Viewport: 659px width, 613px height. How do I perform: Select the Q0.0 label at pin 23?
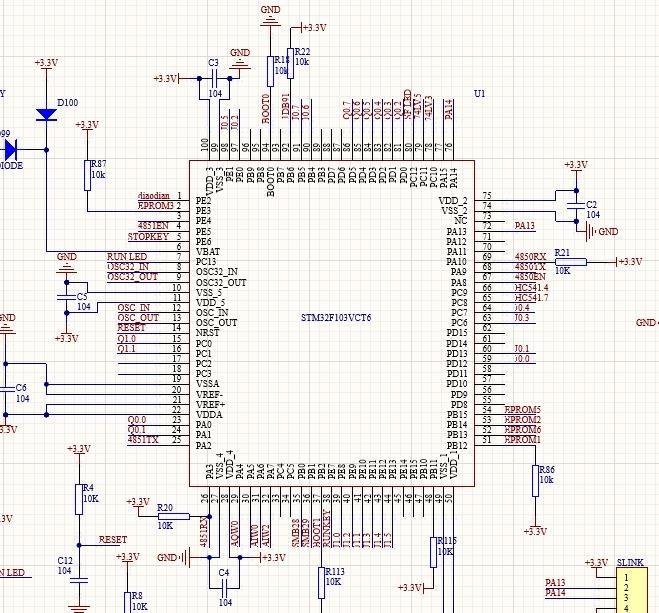pyautogui.click(x=137, y=419)
